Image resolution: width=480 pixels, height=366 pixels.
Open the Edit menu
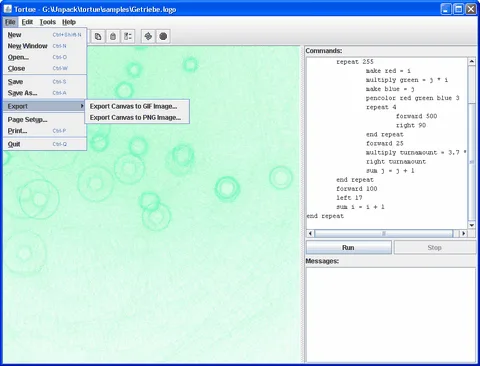[27, 22]
